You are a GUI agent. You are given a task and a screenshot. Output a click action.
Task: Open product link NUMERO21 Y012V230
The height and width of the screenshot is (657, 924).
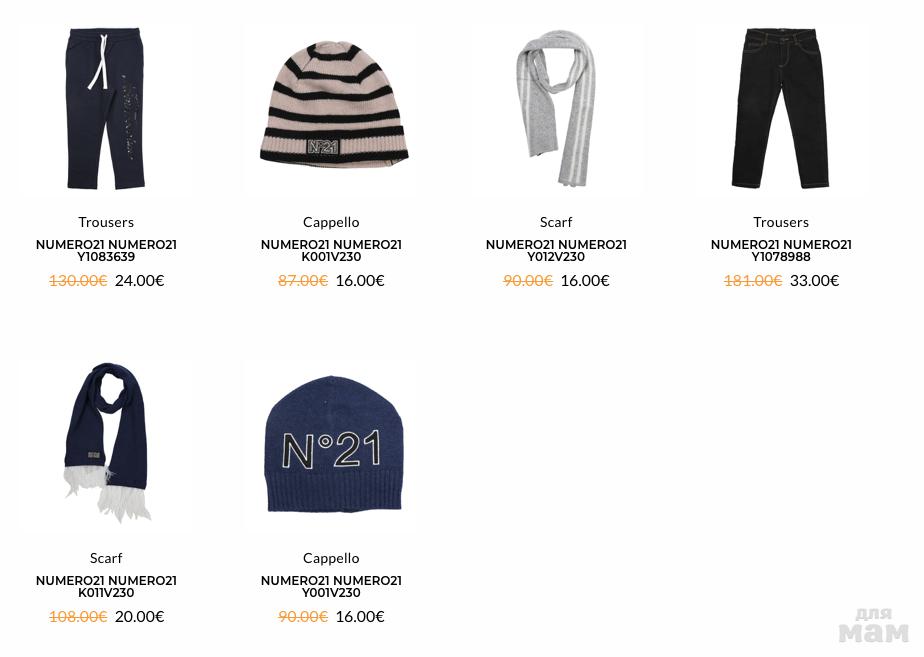click(x=556, y=250)
